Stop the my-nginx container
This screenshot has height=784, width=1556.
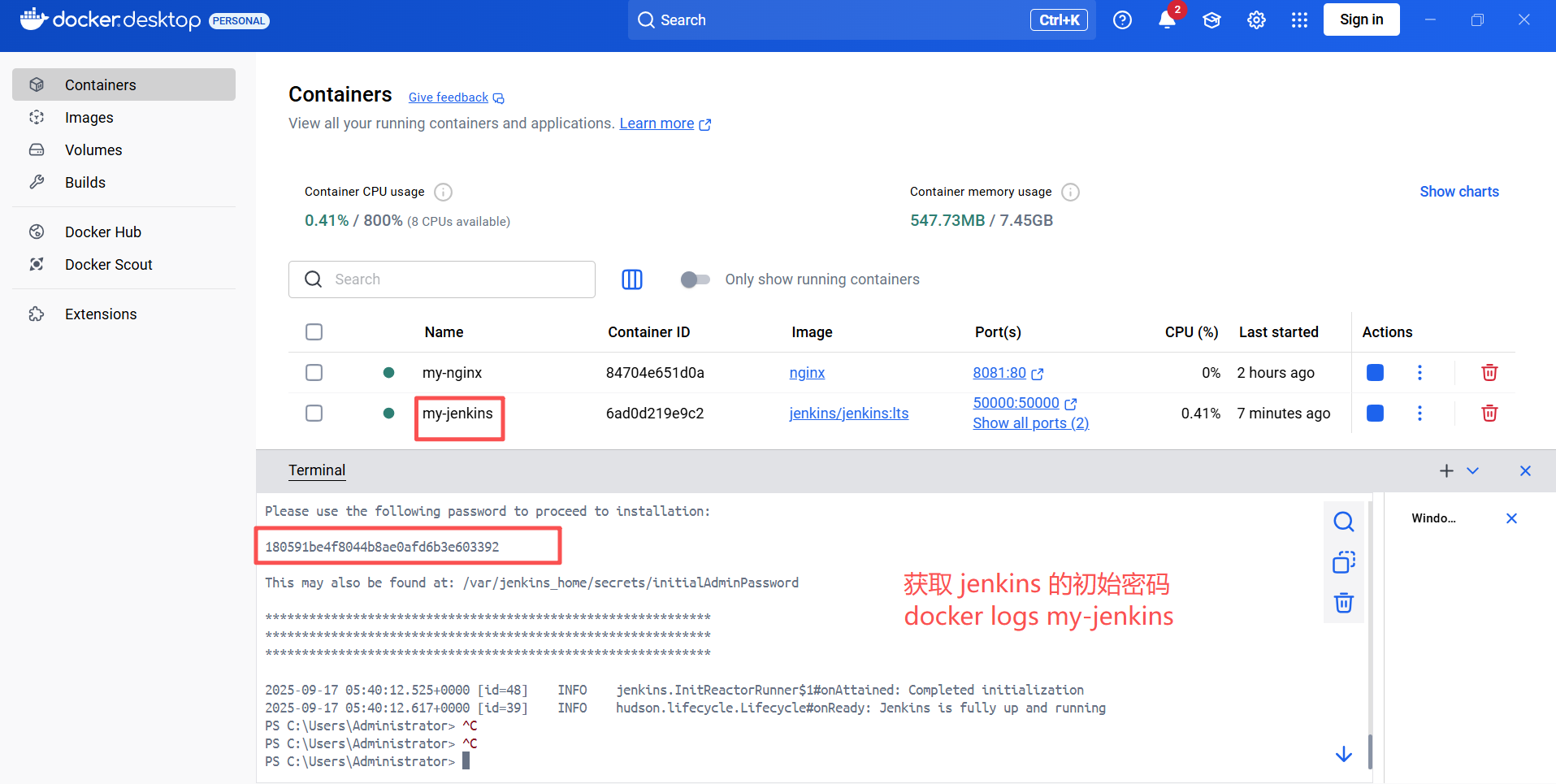tap(1375, 372)
